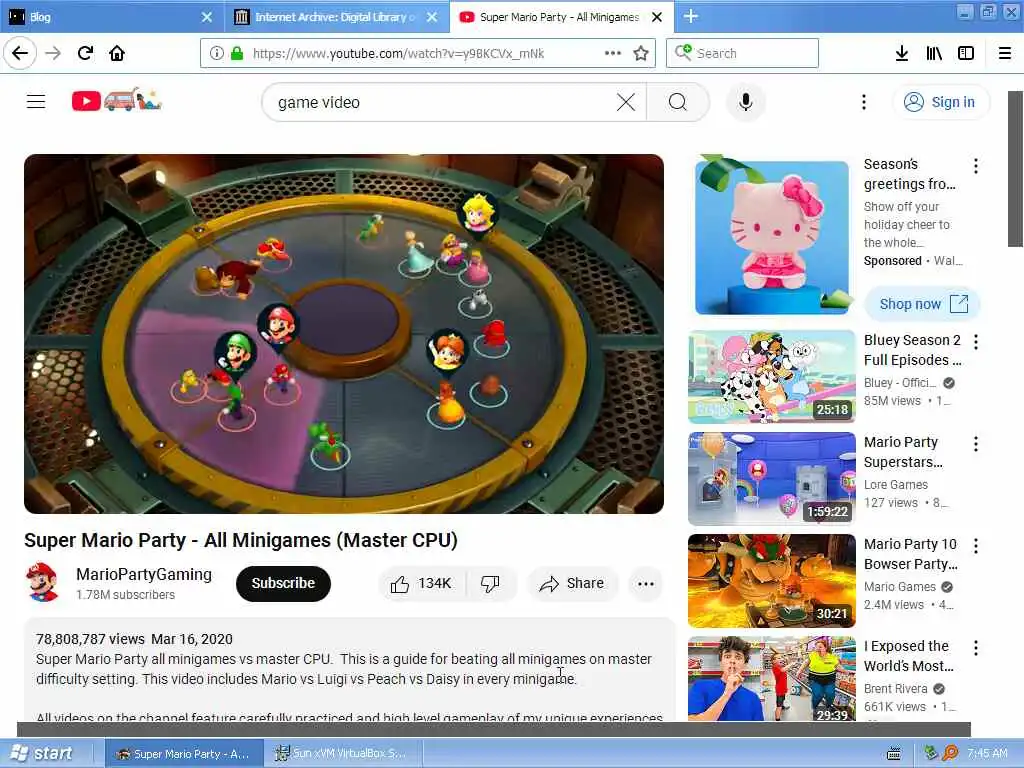The width and height of the screenshot is (1024, 768).
Task: Click the Firefox Search box
Action: coord(743,53)
